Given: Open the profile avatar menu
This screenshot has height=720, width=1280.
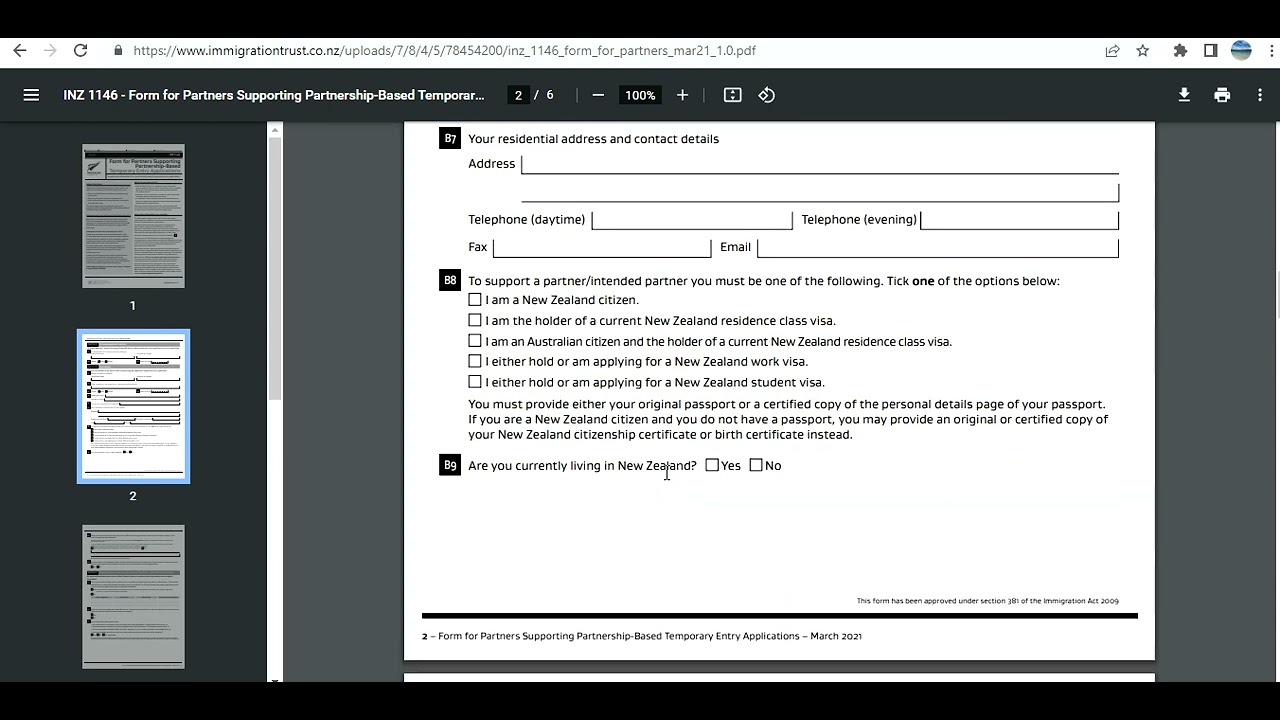Looking at the screenshot, I should point(1241,51).
